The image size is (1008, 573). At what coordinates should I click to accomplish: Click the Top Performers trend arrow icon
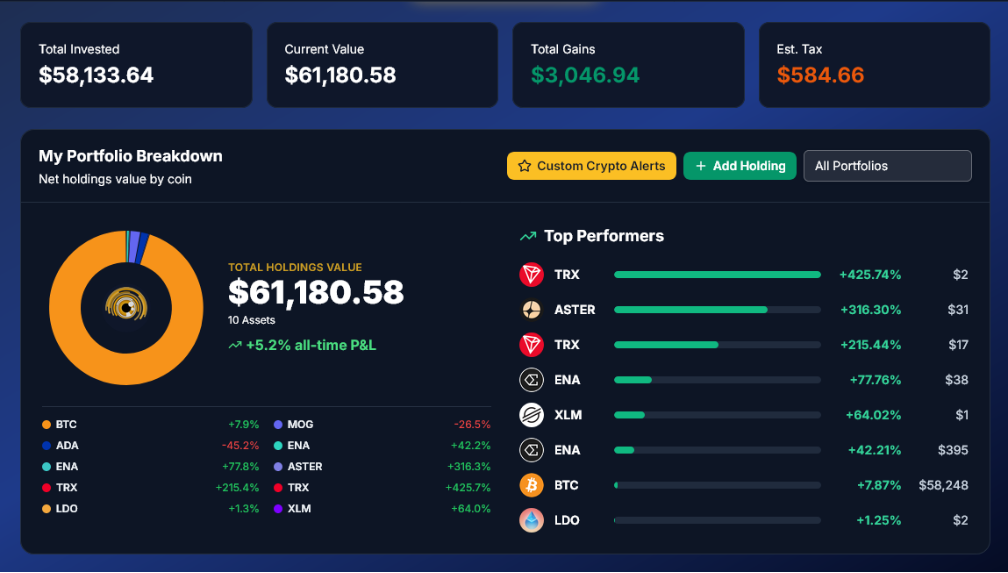[x=528, y=236]
